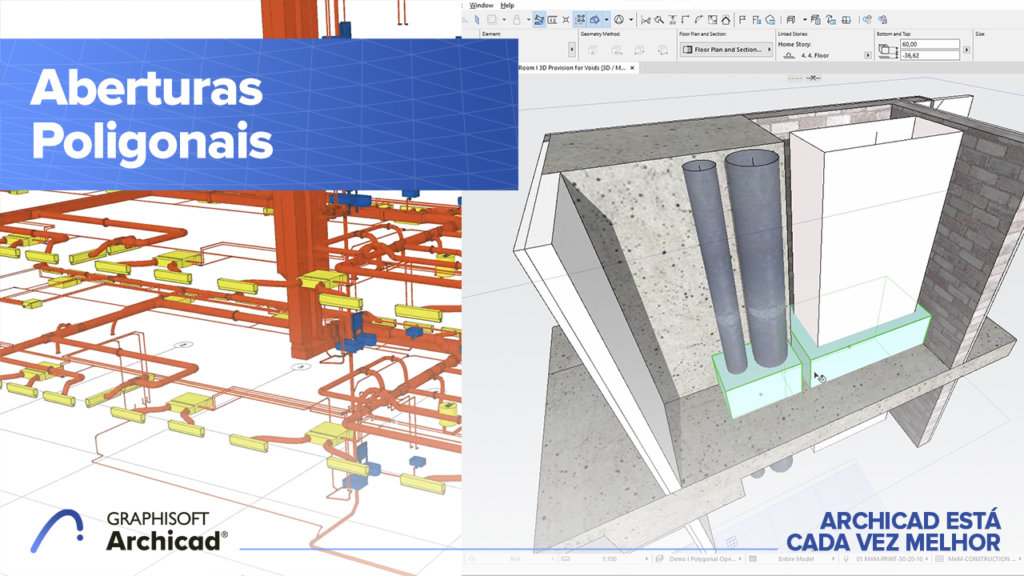Screen dimensions: 1024x576
Task: Toggle the highlighted gravity cloud button
Action: (x=595, y=19)
